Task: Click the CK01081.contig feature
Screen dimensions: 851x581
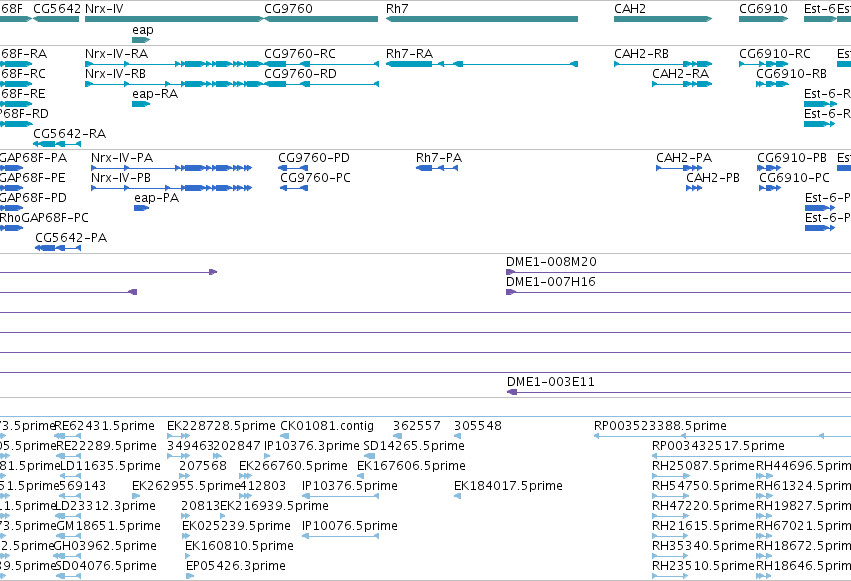Action: pos(284,436)
